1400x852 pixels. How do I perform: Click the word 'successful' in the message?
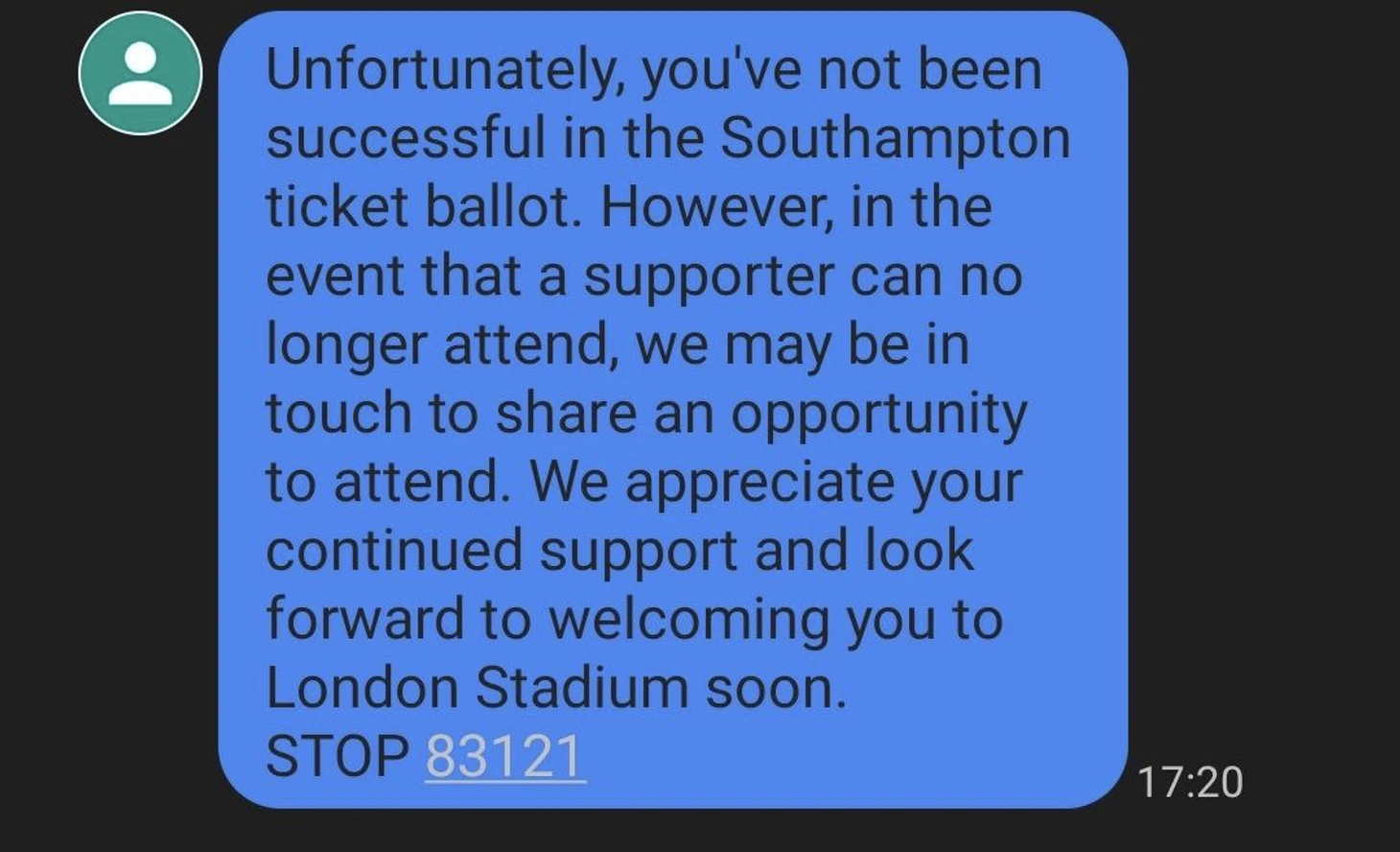pos(406,139)
